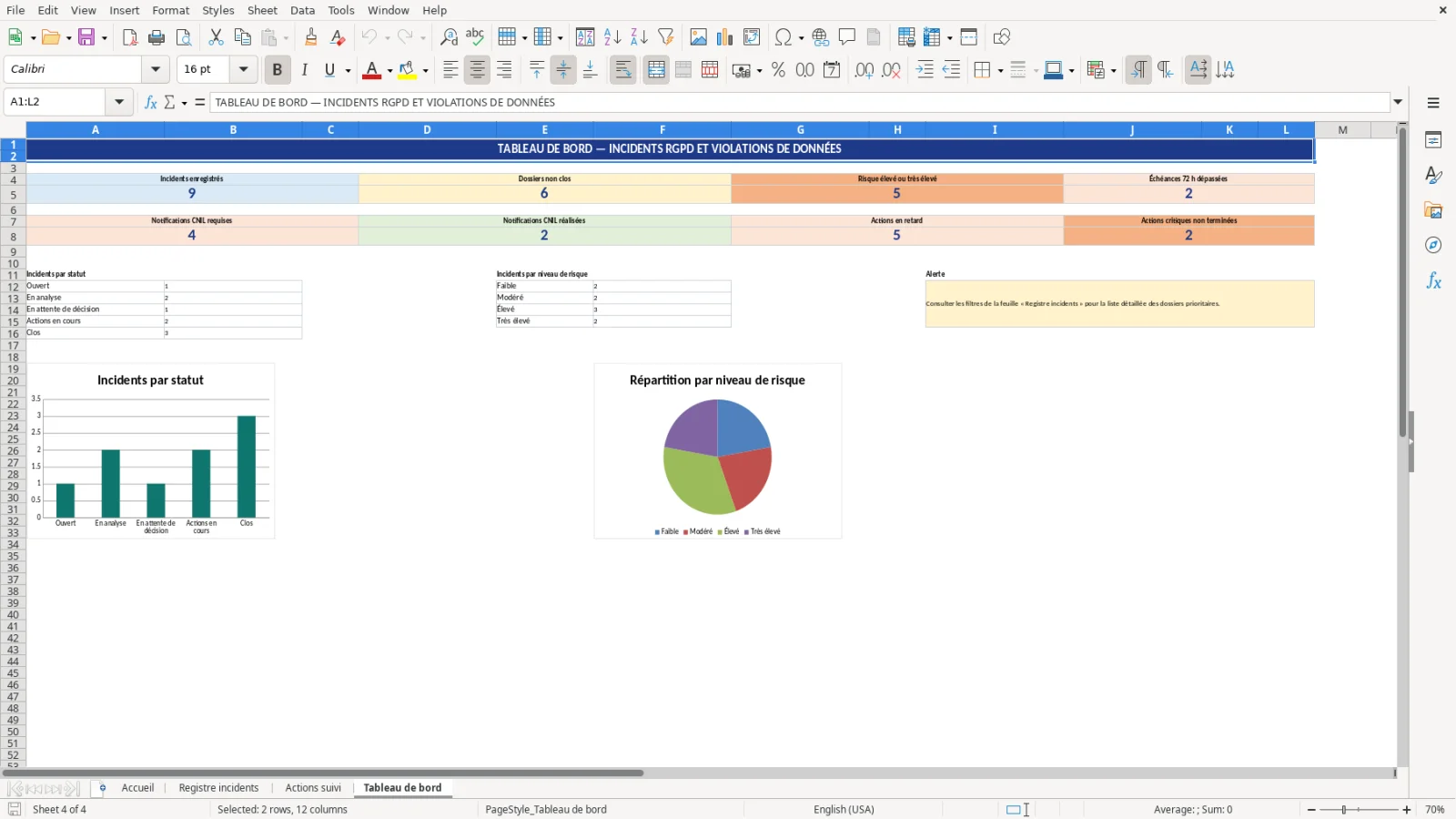Switch to Registre incidents sheet tab
Viewport: 1456px width, 819px height.
(218, 788)
